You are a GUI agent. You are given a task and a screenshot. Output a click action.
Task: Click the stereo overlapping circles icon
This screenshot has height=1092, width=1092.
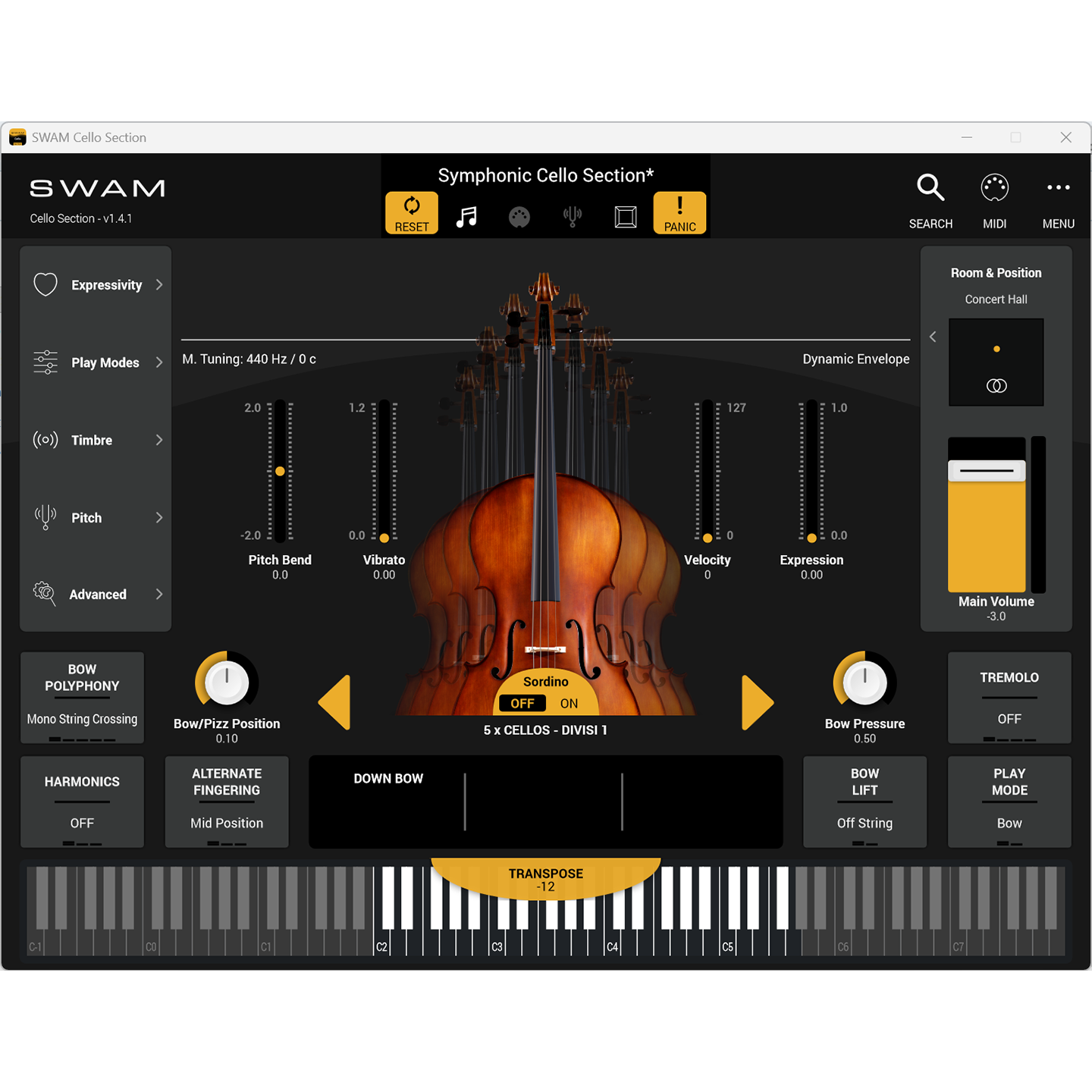pos(996,386)
